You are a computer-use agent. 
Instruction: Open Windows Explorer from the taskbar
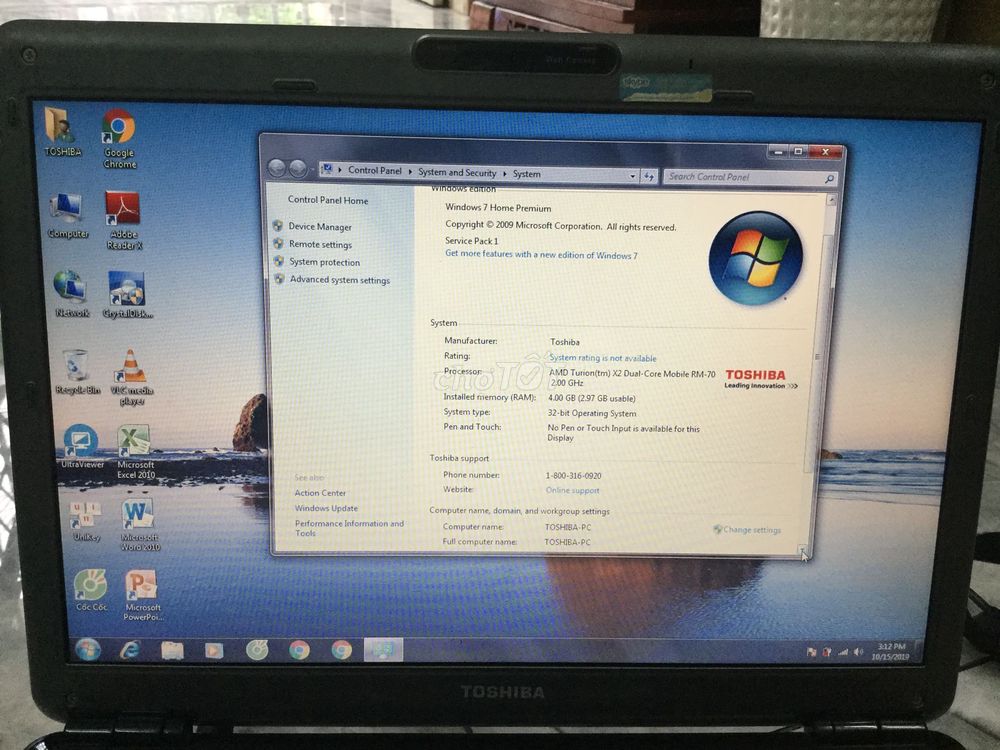172,651
